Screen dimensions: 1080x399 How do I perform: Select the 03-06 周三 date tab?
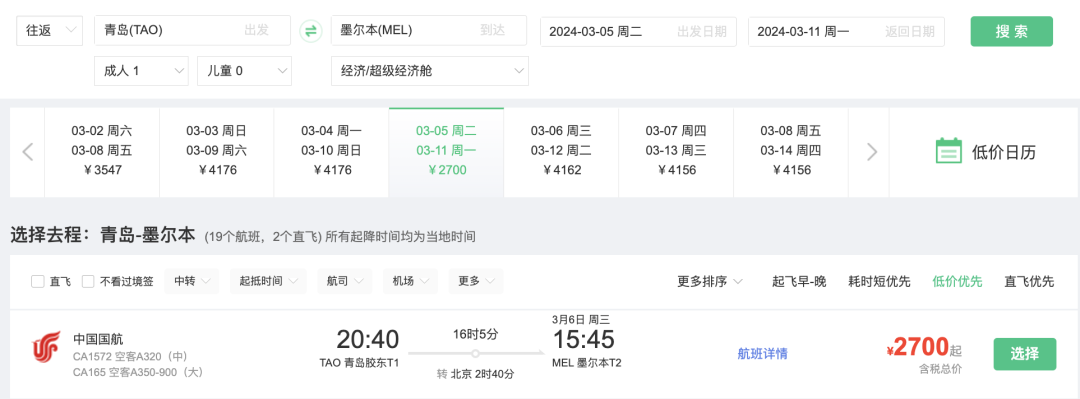pyautogui.click(x=561, y=151)
